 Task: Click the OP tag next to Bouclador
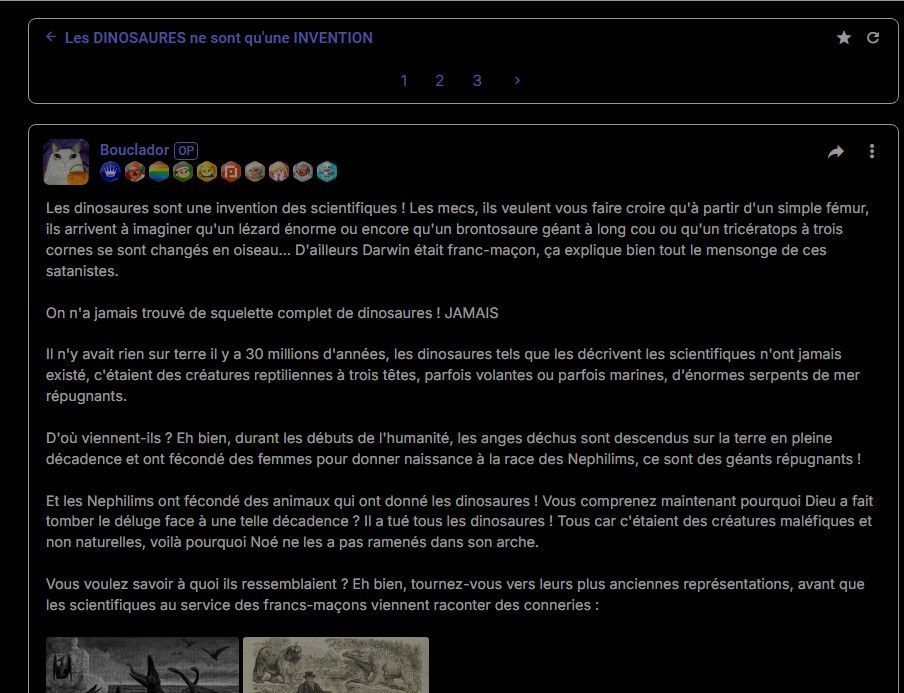coord(186,150)
